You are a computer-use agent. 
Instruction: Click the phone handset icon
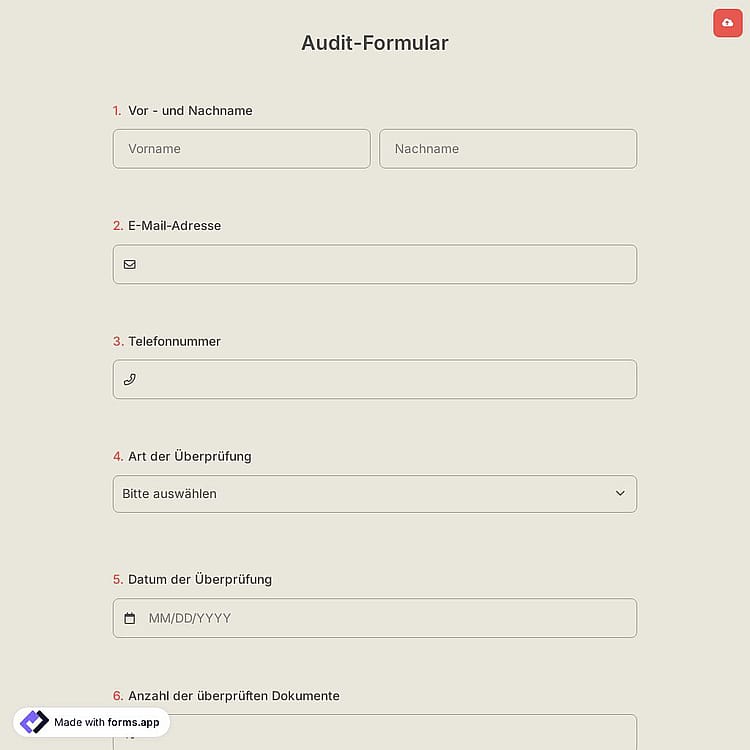pos(130,379)
